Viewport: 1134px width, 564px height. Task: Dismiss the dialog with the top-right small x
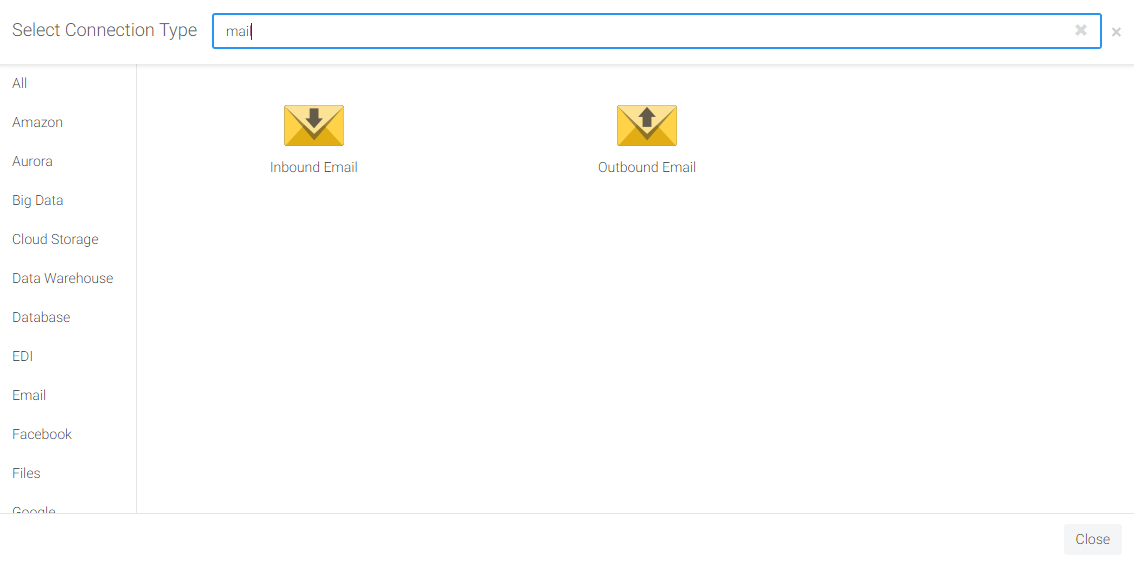click(1116, 33)
